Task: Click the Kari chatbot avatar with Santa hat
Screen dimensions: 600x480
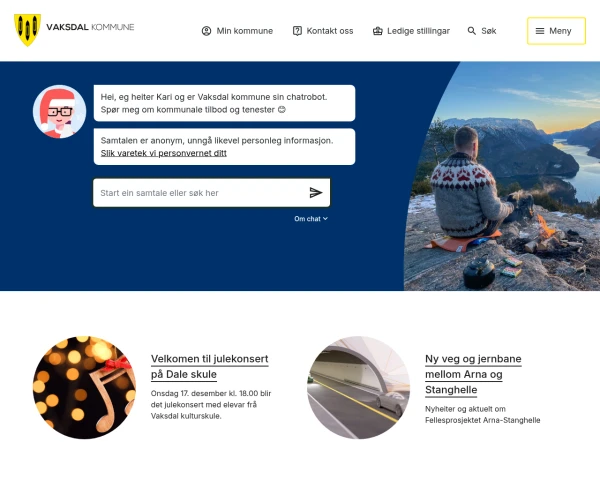Action: (x=59, y=111)
